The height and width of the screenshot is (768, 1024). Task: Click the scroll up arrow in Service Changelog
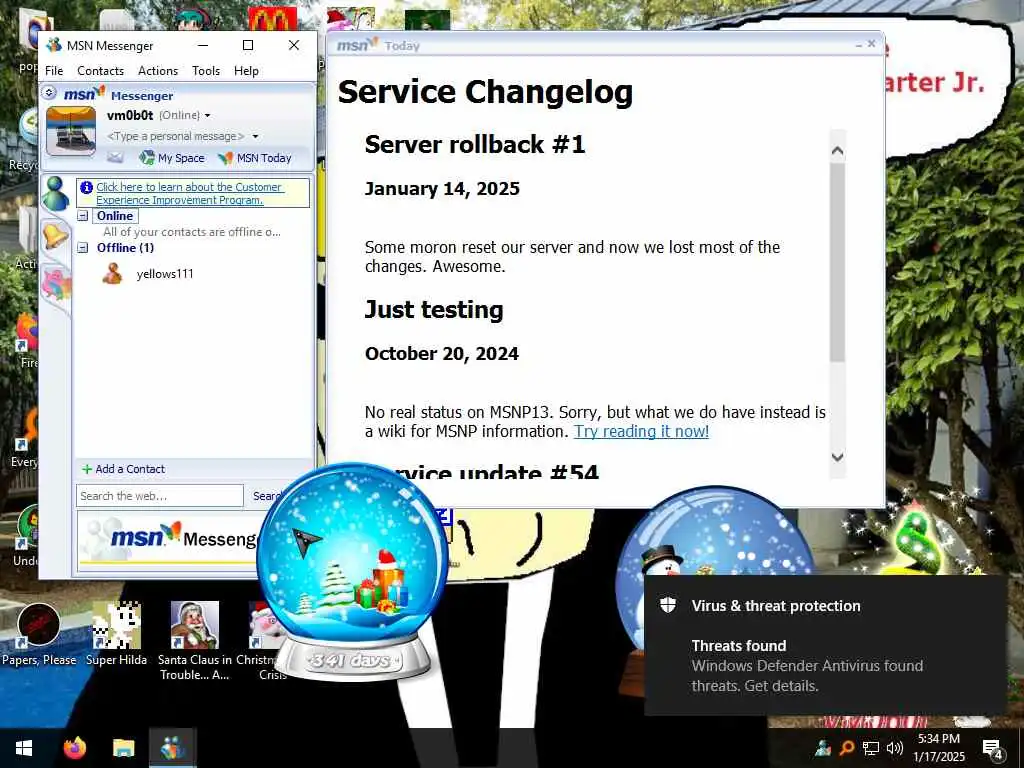click(837, 151)
